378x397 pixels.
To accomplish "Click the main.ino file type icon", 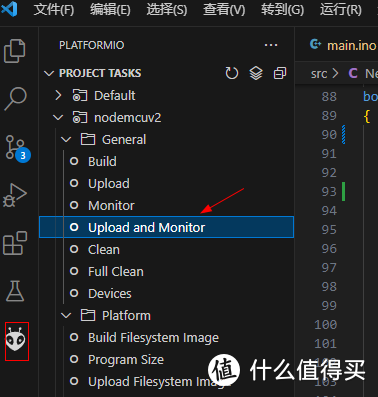I will point(315,44).
